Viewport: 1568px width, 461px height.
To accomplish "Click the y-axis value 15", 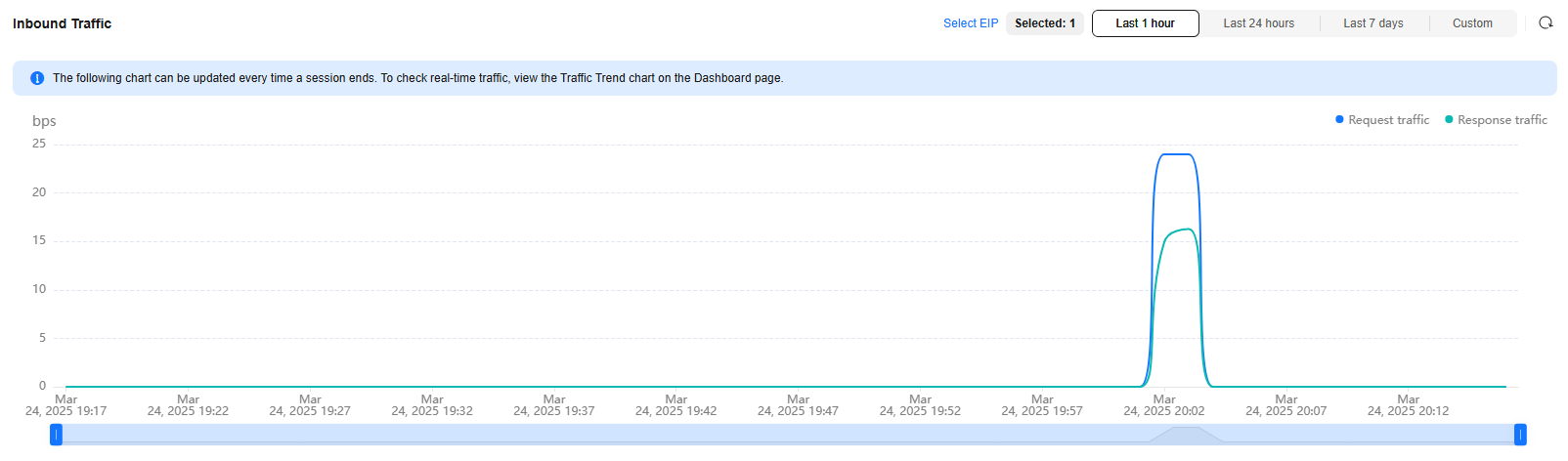I will pyautogui.click(x=39, y=240).
